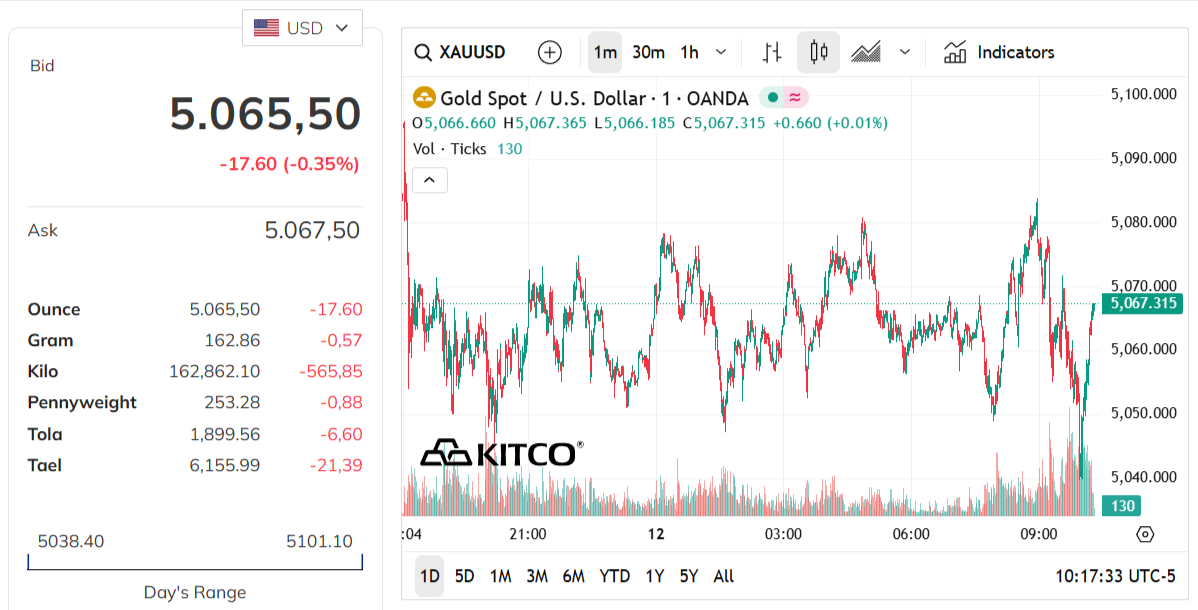Toggle the OANDA data status indicator dot
This screenshot has width=1198, height=610.
tap(793, 97)
